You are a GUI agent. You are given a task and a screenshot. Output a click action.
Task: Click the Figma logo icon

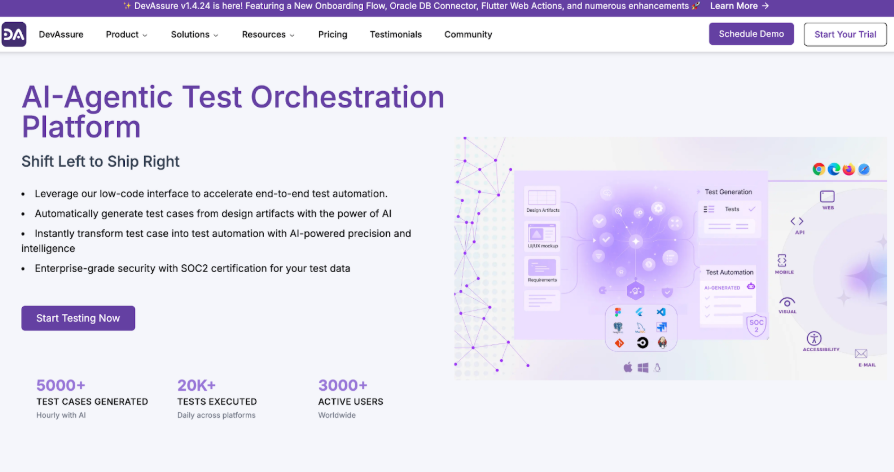(x=617, y=312)
